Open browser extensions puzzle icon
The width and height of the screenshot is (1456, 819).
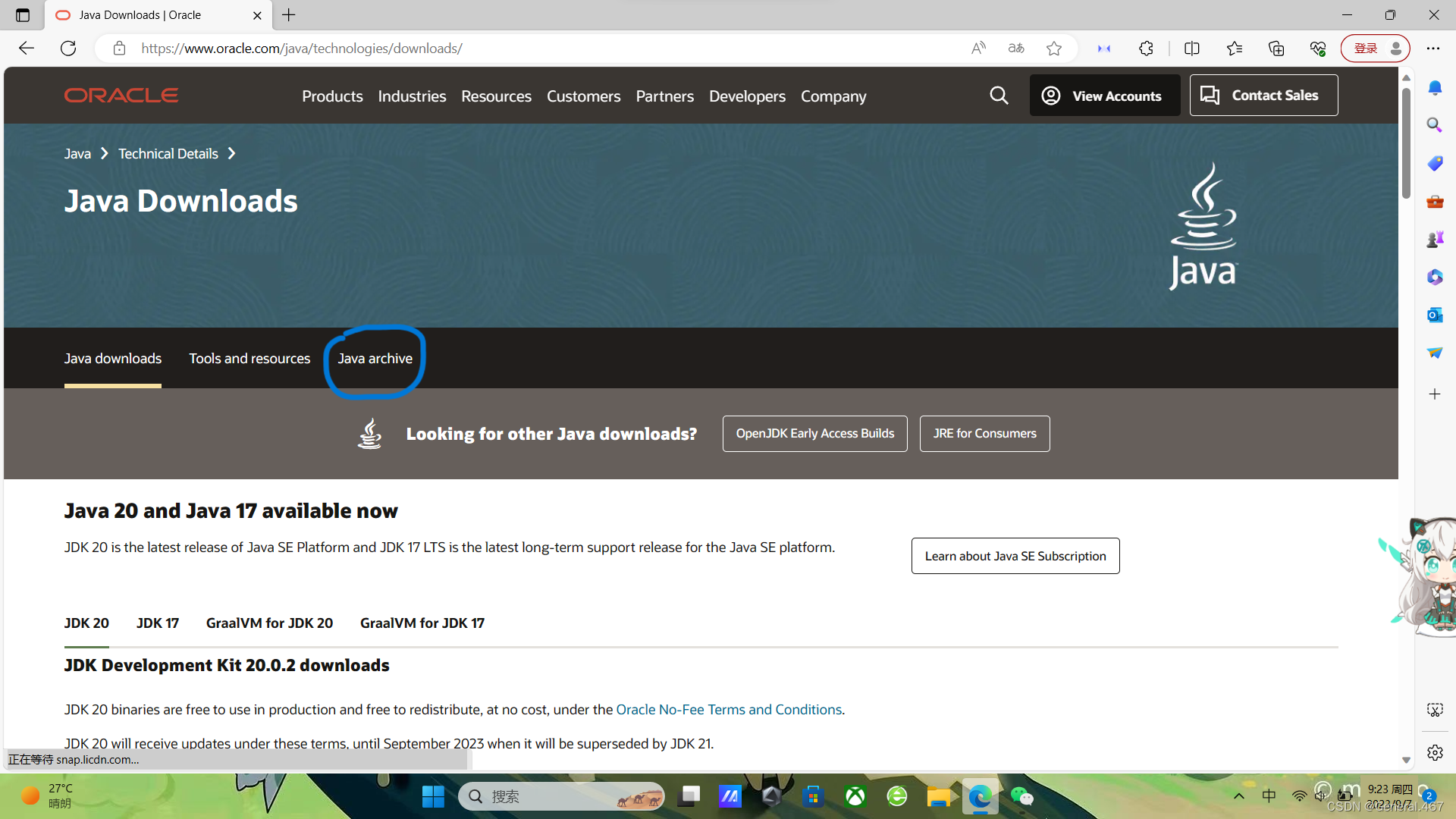(x=1146, y=49)
